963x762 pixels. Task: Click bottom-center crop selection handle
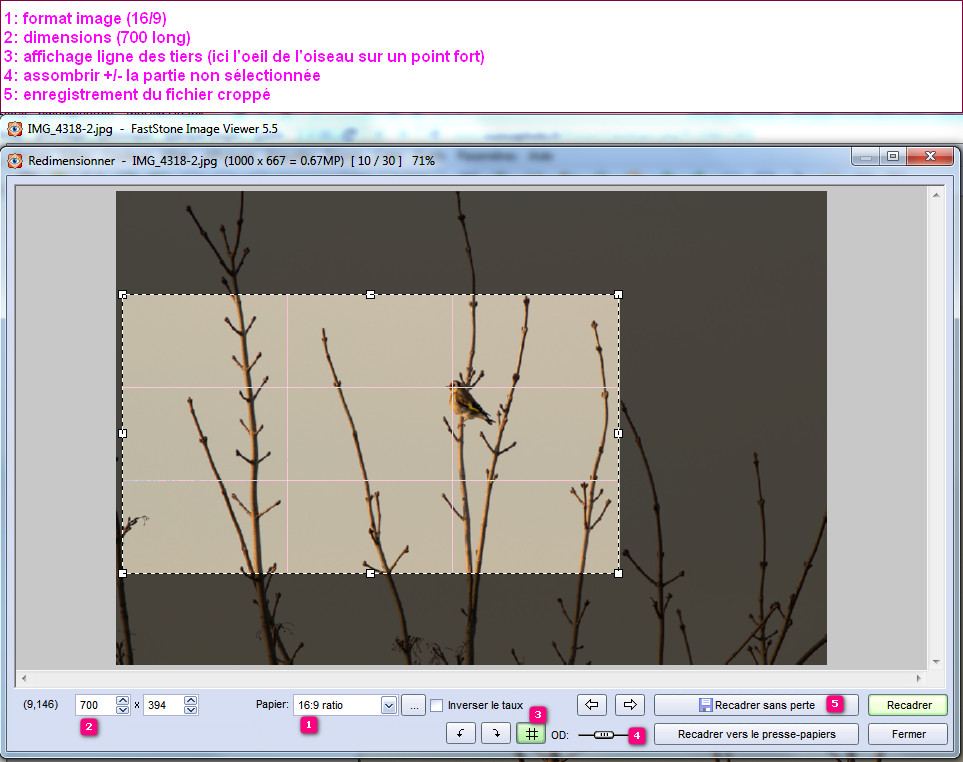coord(370,573)
